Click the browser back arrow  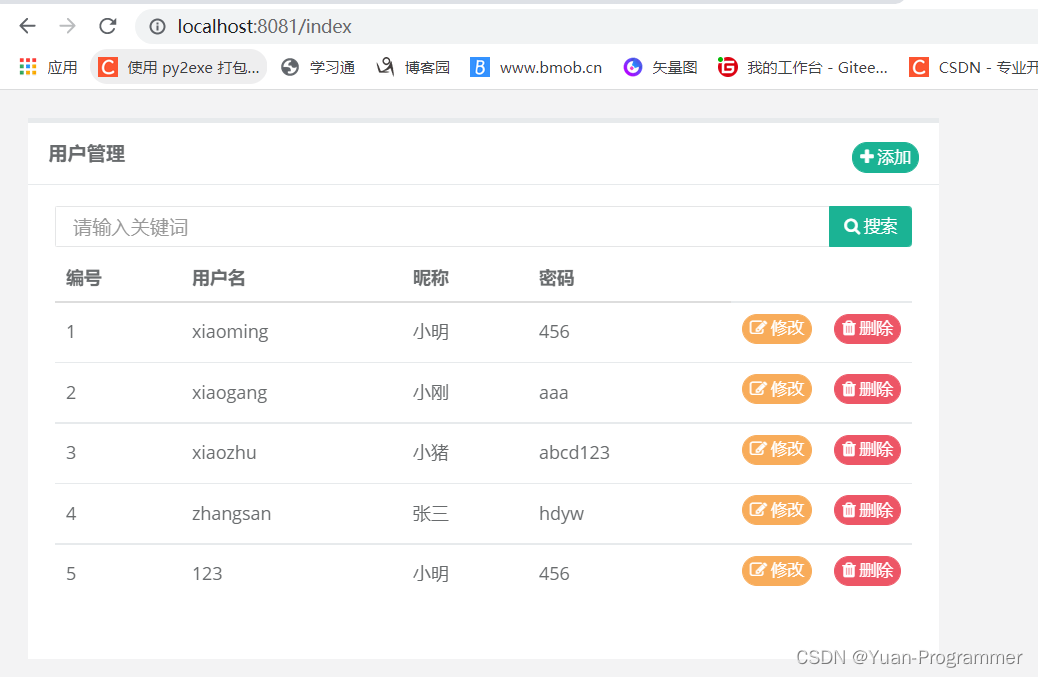pos(27,27)
